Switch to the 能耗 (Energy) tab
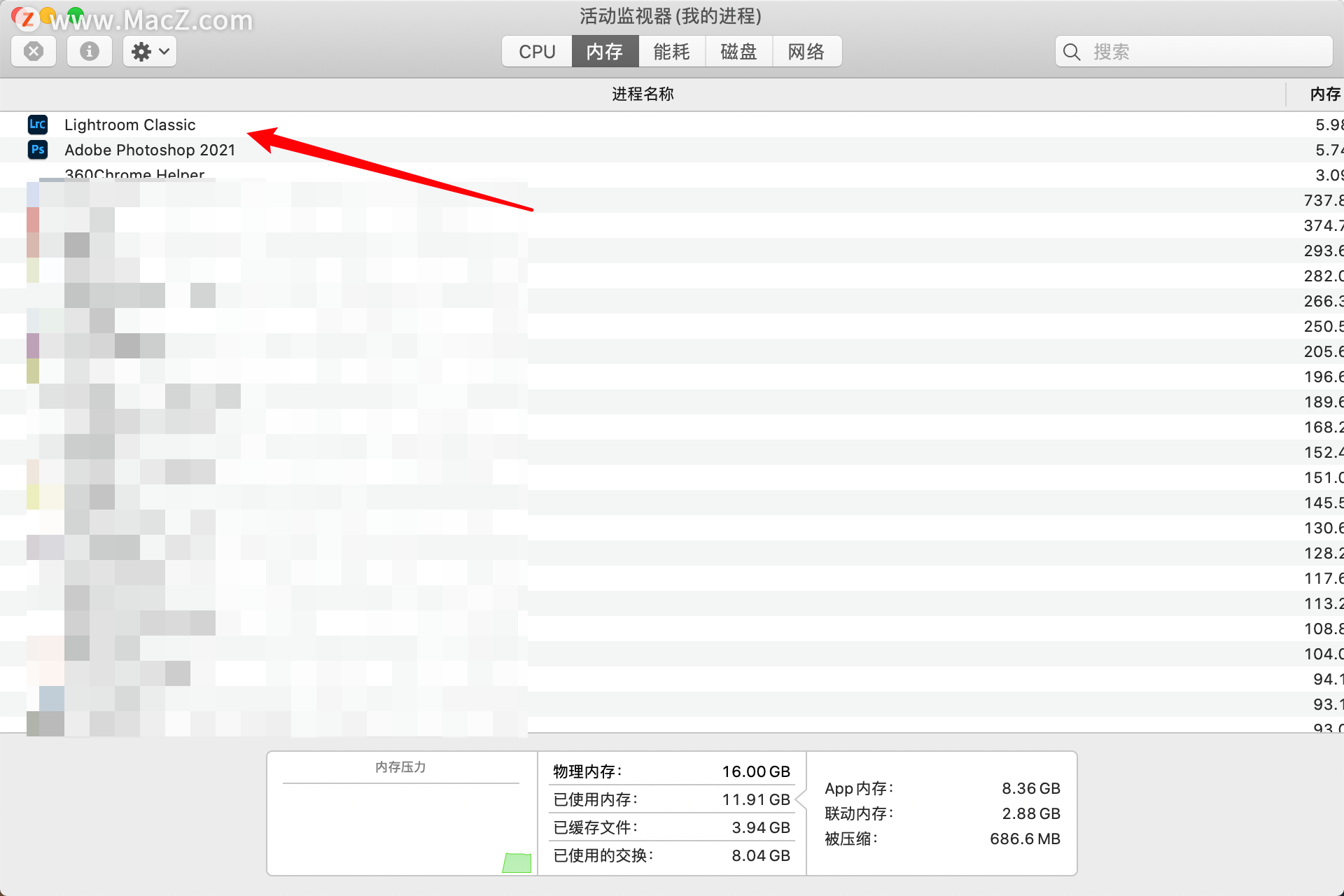This screenshot has width=1344, height=896. coord(672,52)
